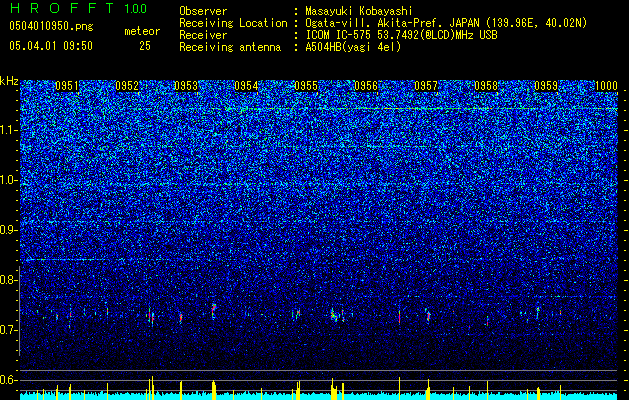629x400 pixels.
Task: Select antenna text A504HB(yagi 4el)
Action: point(353,47)
